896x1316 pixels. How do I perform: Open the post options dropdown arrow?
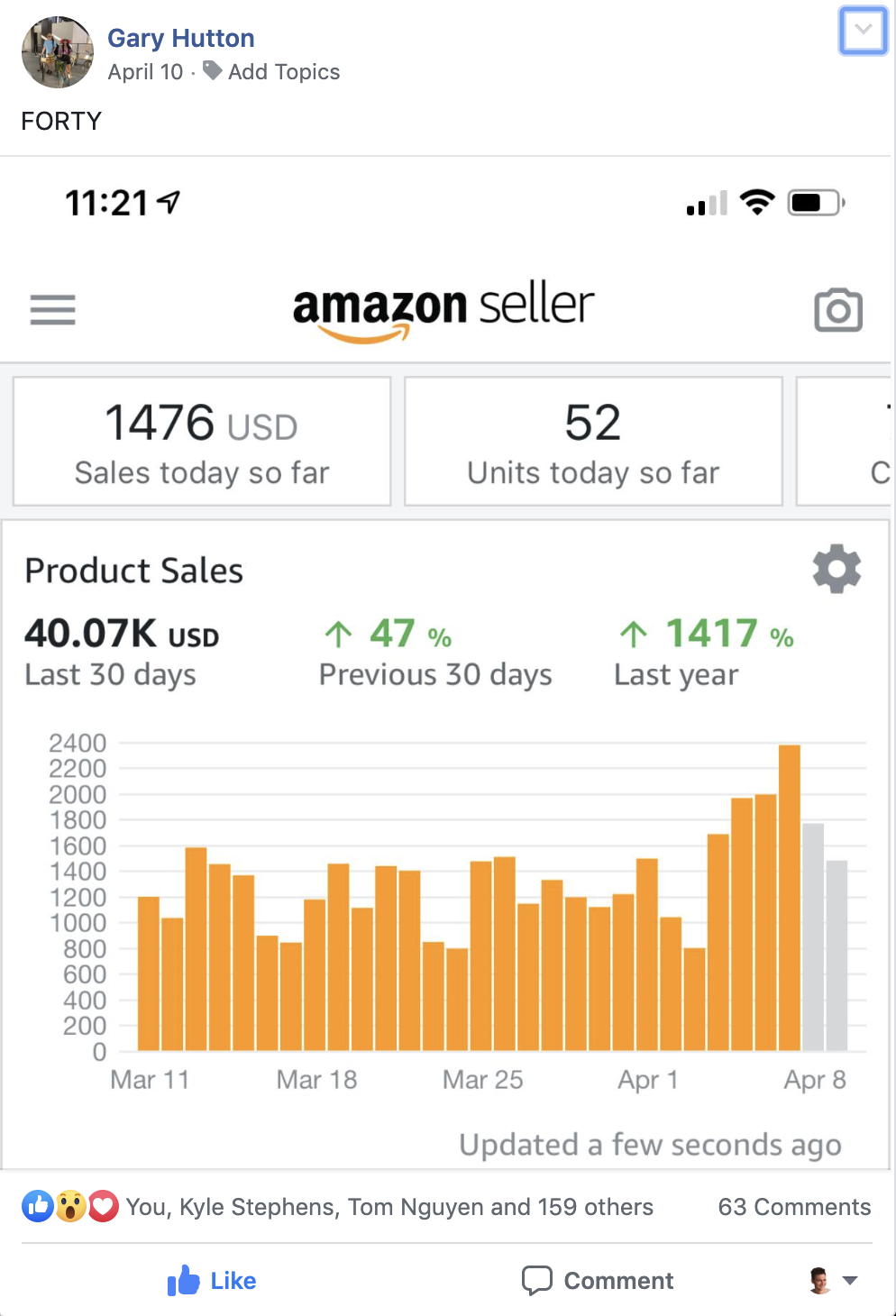click(863, 31)
